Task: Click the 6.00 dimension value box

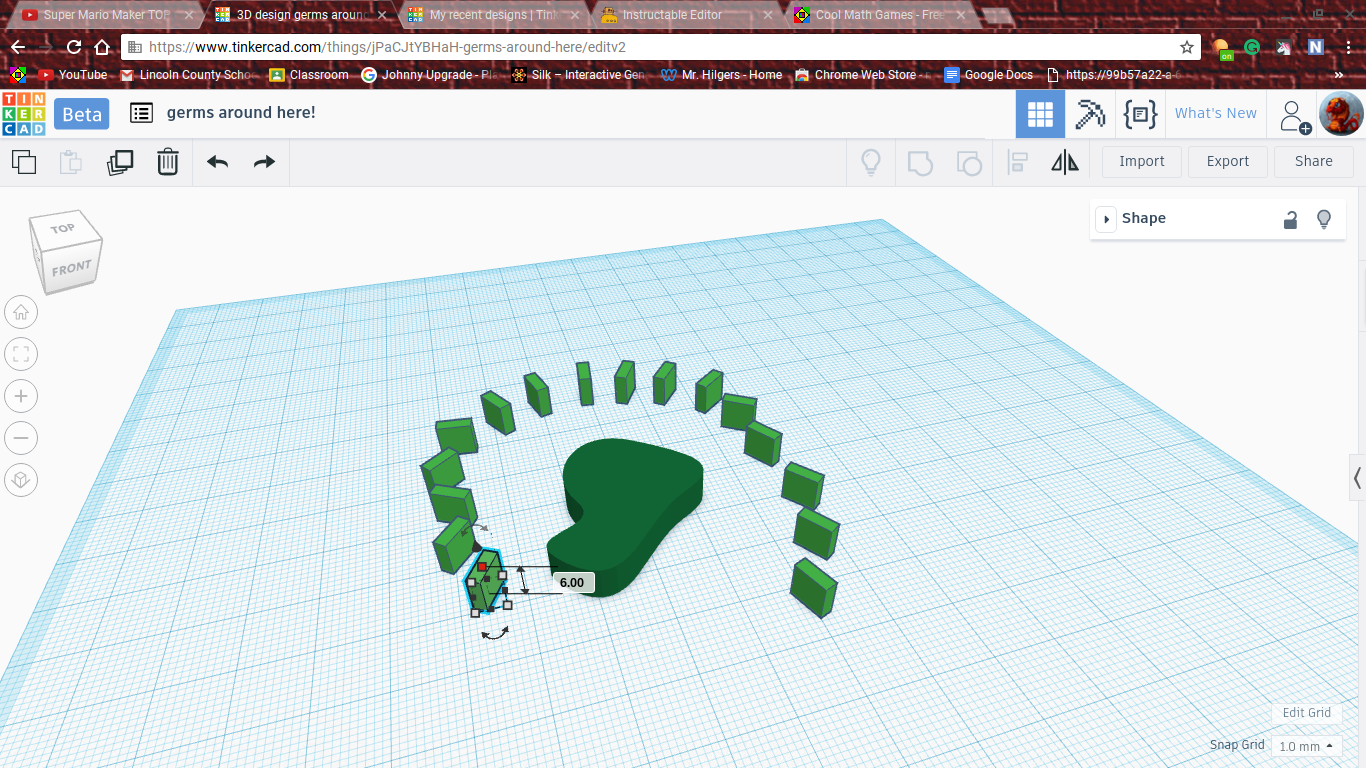Action: 573,582
